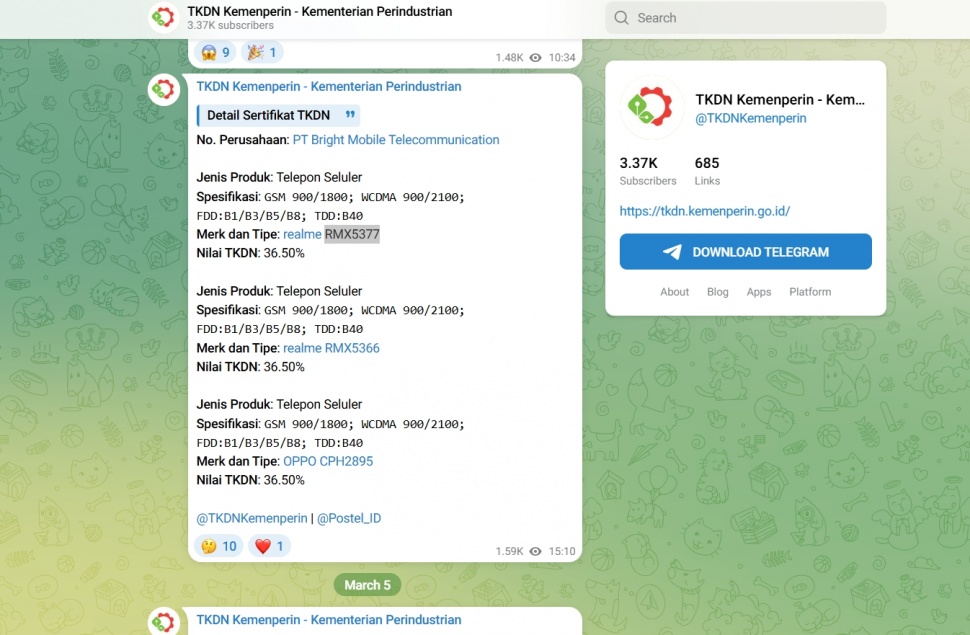Image resolution: width=970 pixels, height=635 pixels.
Task: Click the channel avatar in top header
Action: (x=163, y=17)
